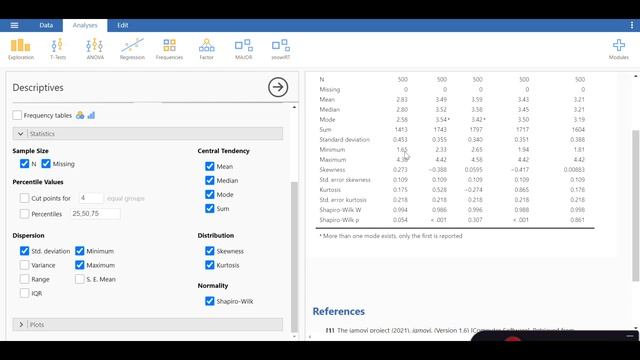
Task: Uncheck the Kurtosis checkbox
Action: (210, 265)
